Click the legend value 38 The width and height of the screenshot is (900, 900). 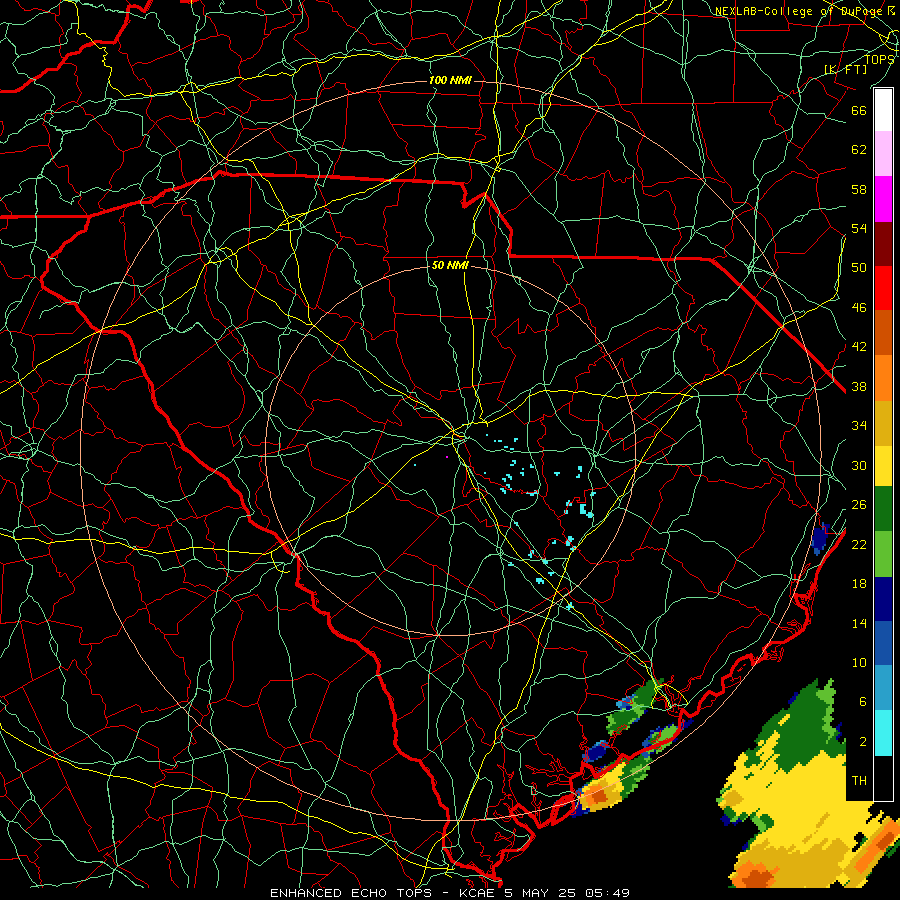(859, 386)
